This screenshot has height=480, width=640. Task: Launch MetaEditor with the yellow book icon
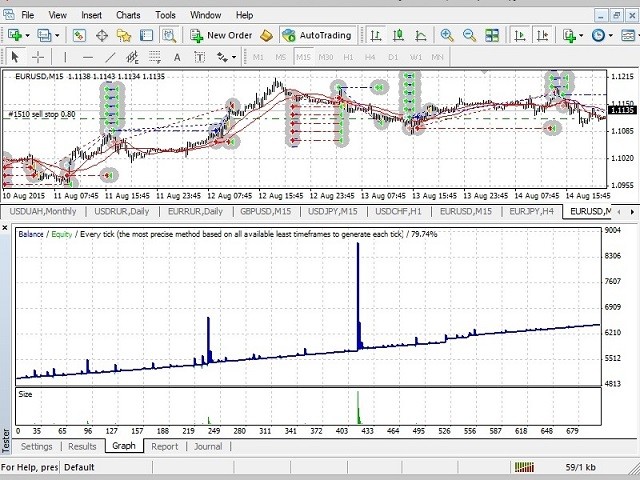click(x=266, y=36)
